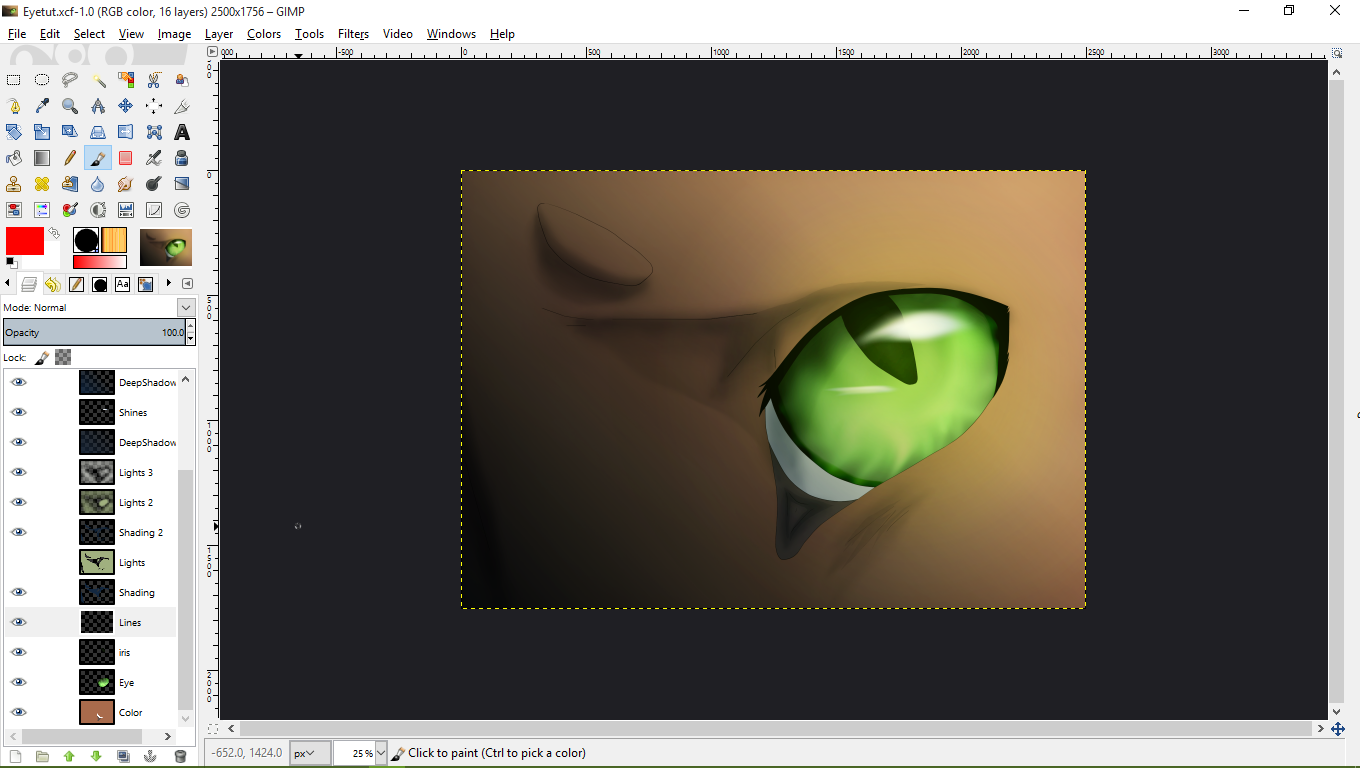This screenshot has width=1360, height=768.
Task: Select the Pencil tool
Action: pos(70,158)
